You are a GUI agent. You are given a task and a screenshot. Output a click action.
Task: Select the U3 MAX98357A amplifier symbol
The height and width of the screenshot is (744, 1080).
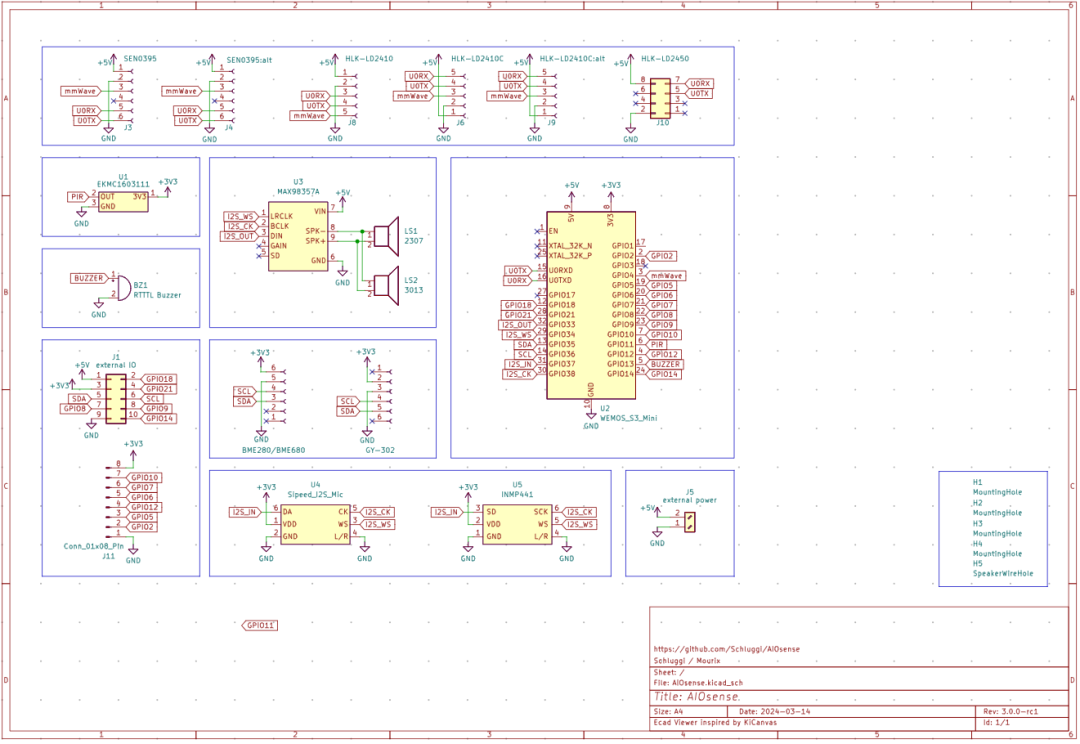click(x=298, y=236)
